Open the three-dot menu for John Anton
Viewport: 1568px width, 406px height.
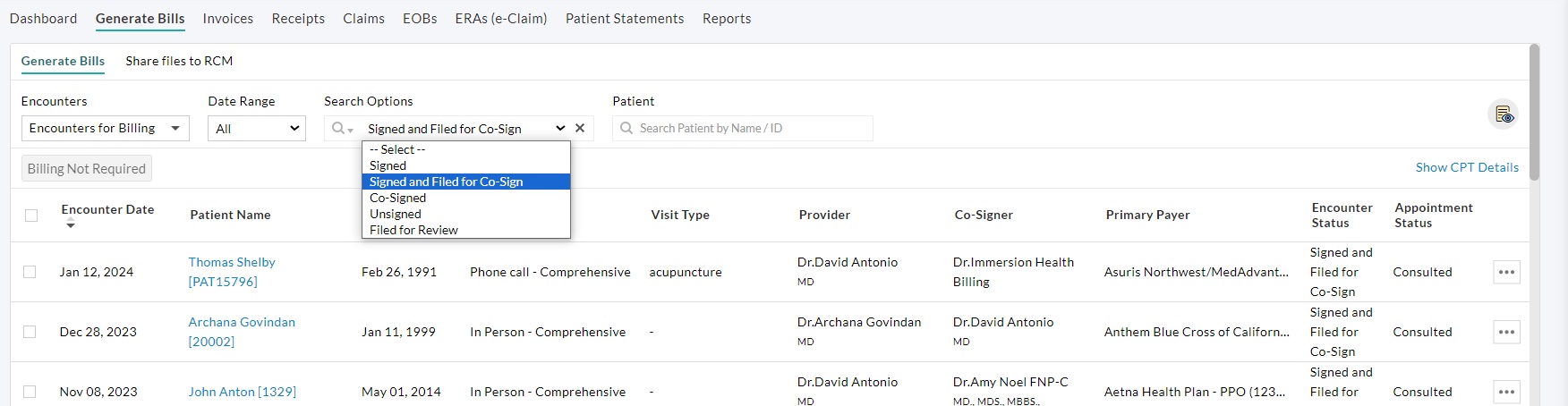pyautogui.click(x=1506, y=392)
